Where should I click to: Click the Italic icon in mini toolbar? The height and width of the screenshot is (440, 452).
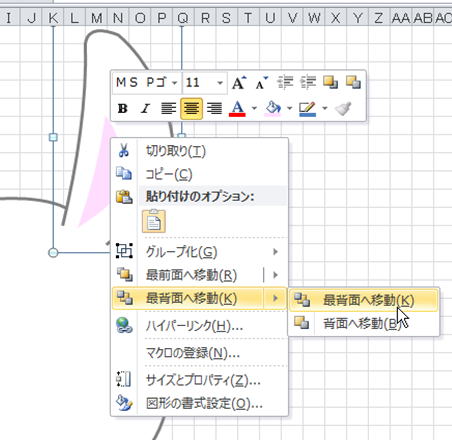point(145,108)
